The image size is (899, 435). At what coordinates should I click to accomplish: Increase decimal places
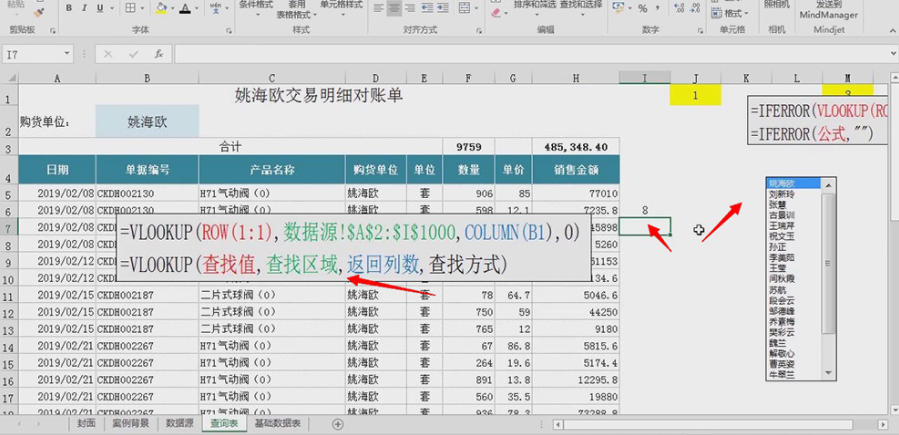679,8
